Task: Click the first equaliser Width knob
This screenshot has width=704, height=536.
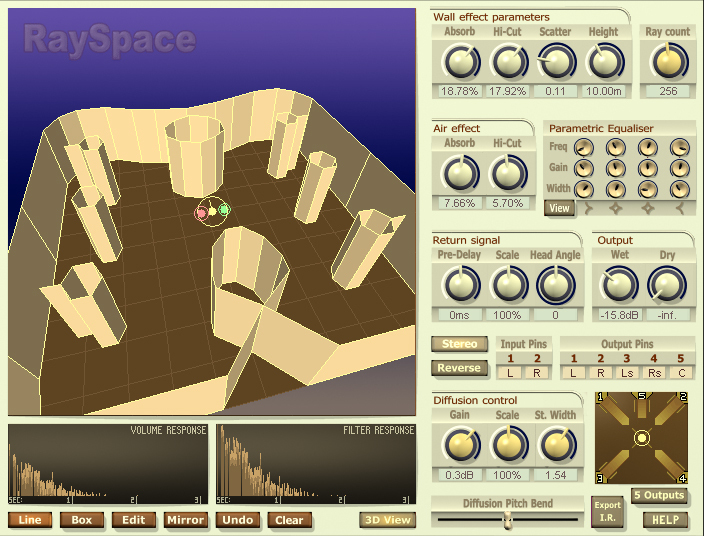Action: (x=583, y=189)
